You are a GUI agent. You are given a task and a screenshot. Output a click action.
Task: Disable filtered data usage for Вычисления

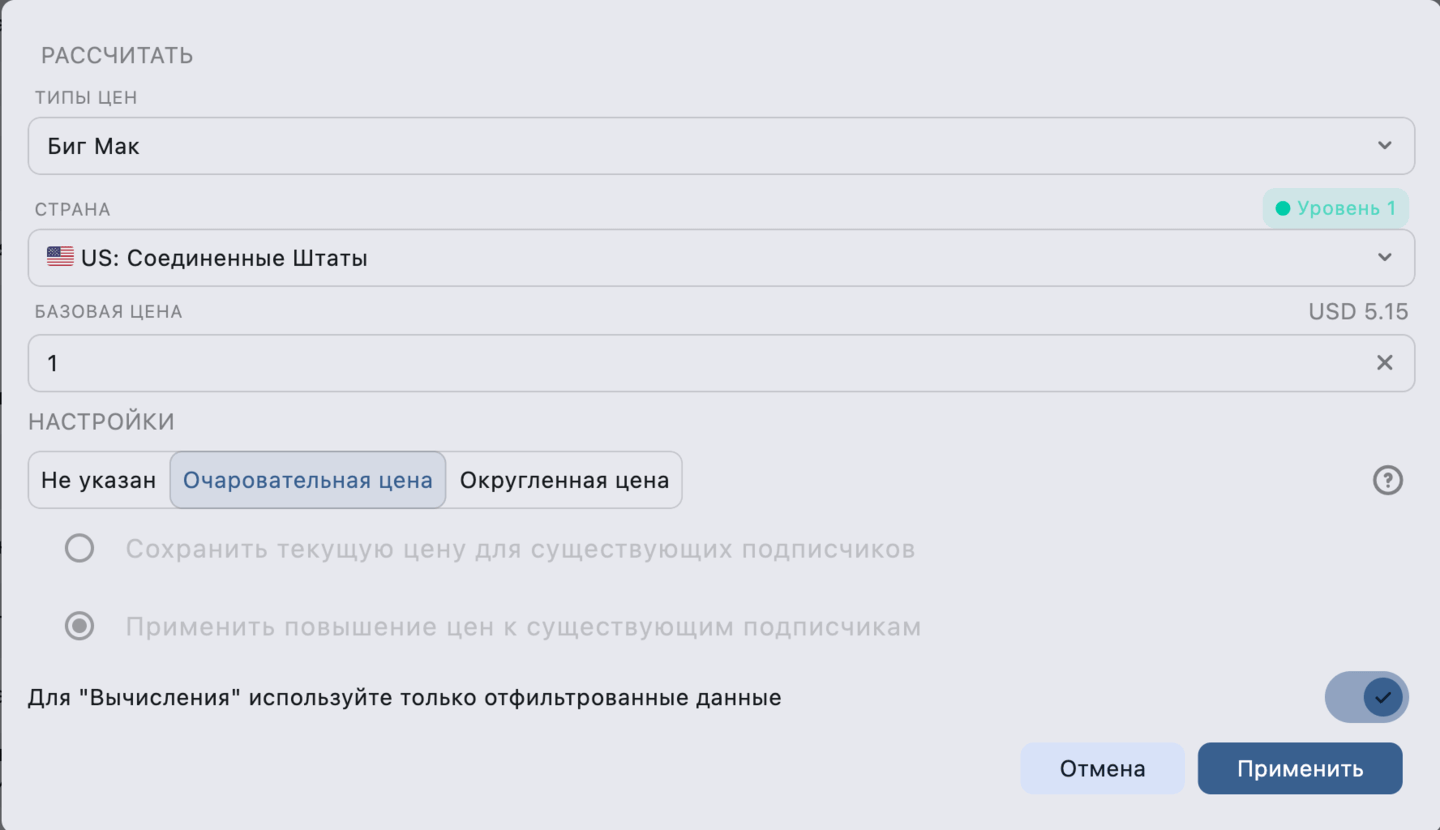point(1366,697)
